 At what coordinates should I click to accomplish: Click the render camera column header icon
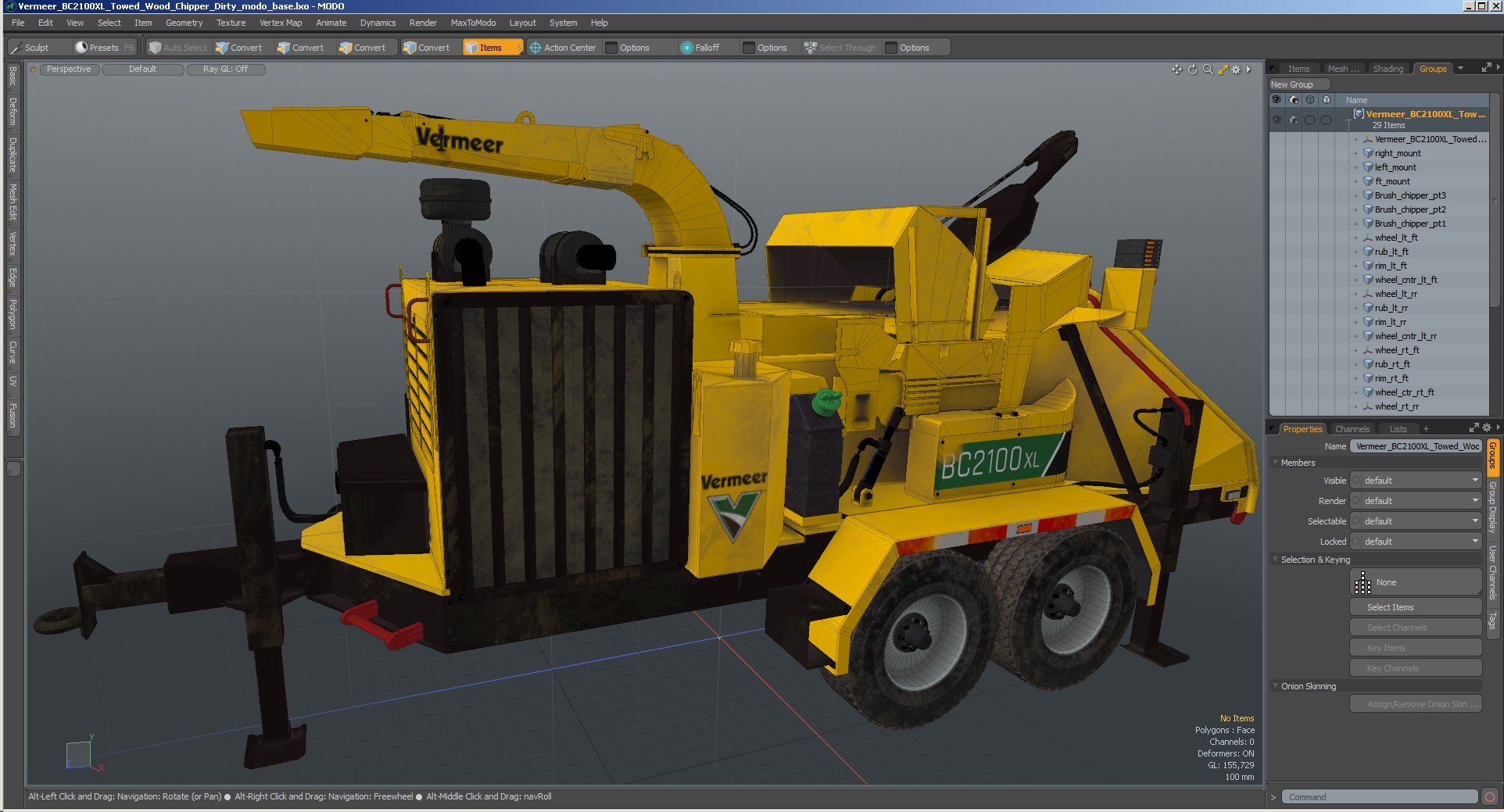[x=1294, y=100]
